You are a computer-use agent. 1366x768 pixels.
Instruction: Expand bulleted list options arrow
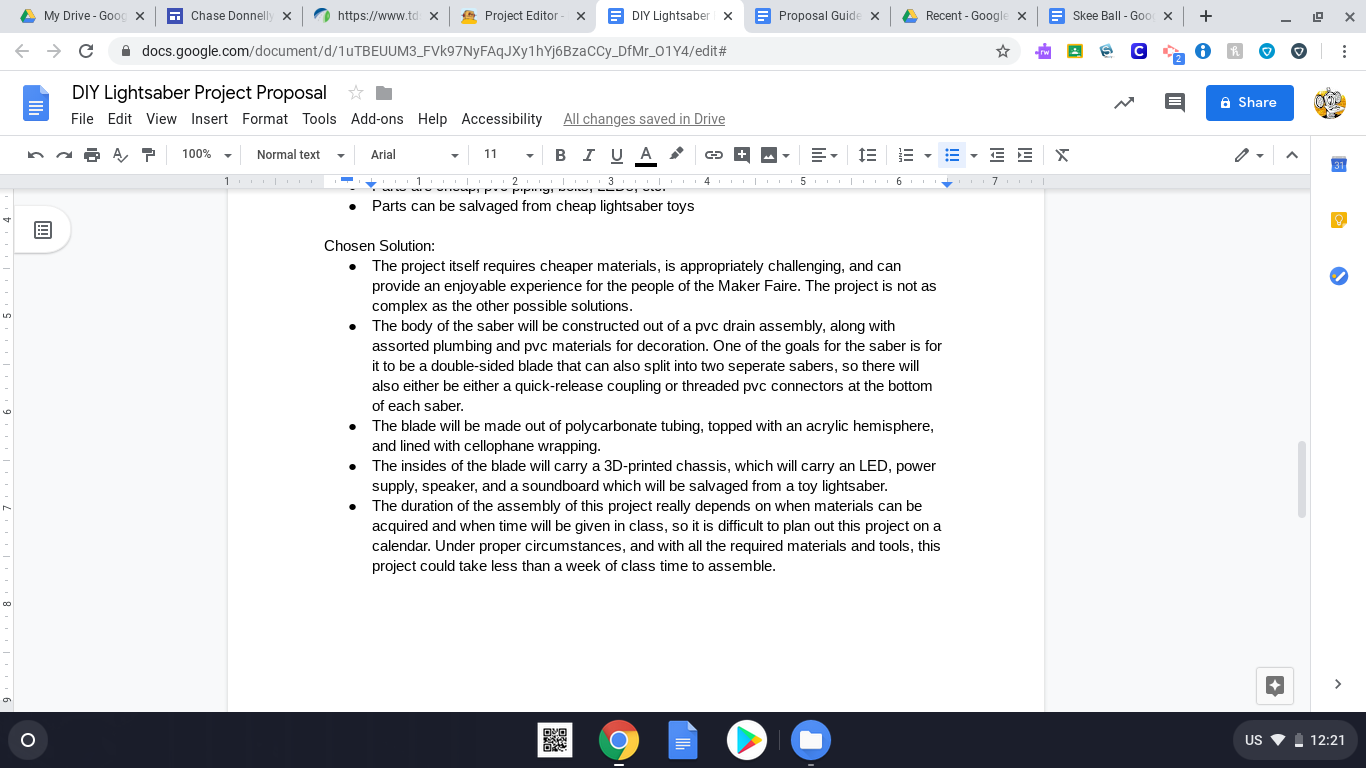tap(974, 155)
